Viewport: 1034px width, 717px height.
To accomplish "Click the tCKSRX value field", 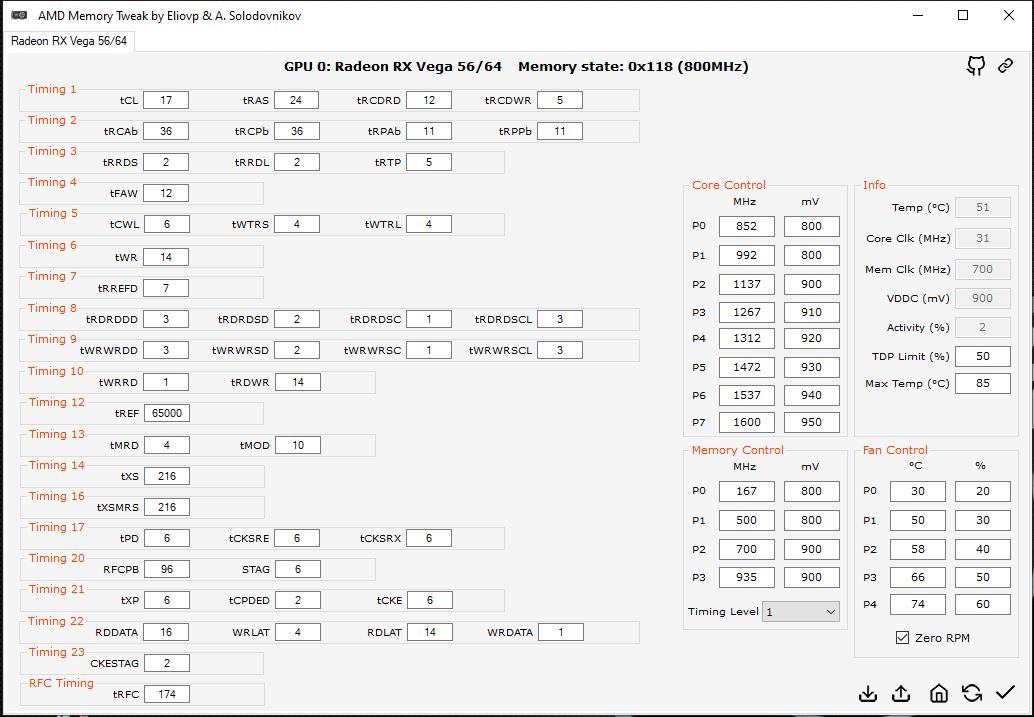I will 429,538.
